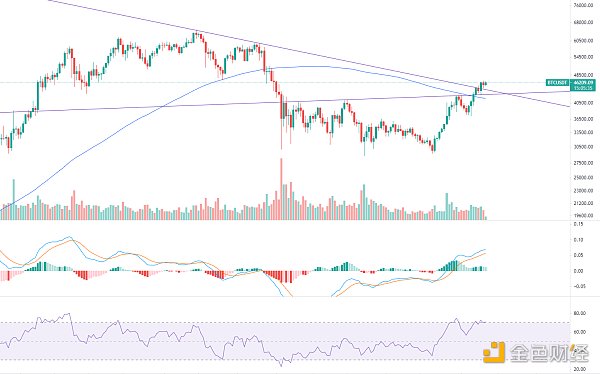The width and height of the screenshot is (600, 374).
Task: Click the -0.05 MACD scale label
Action: [579, 286]
